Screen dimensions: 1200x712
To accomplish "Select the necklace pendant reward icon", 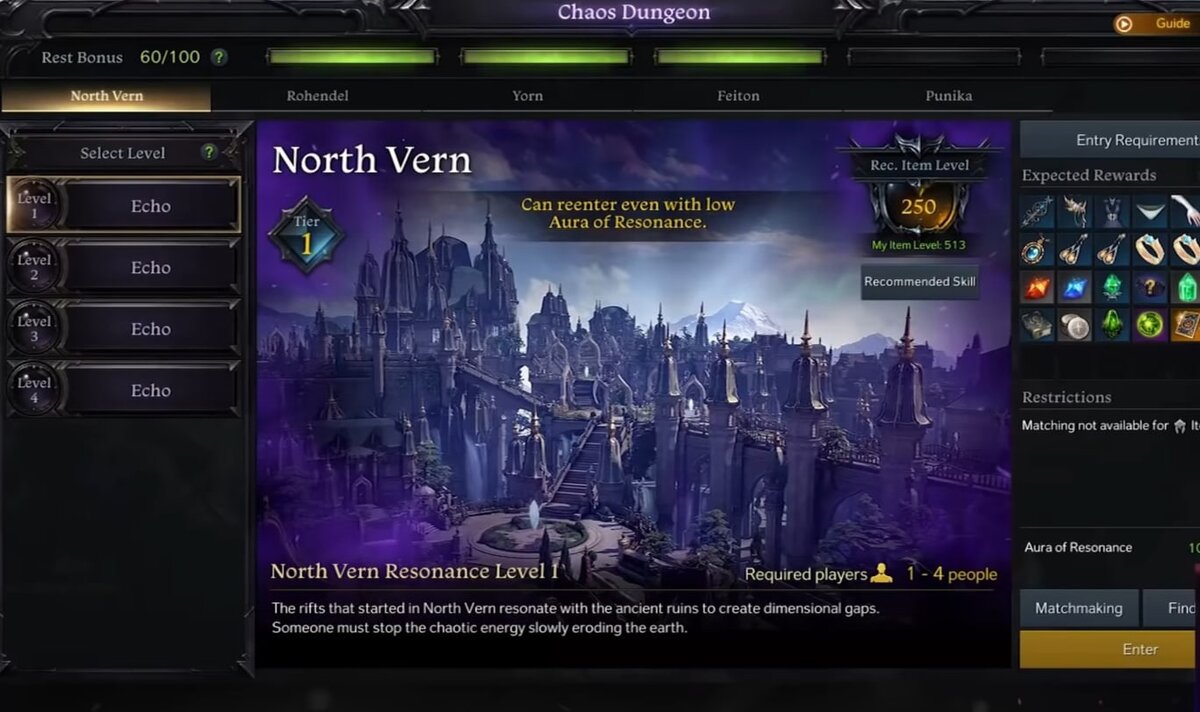I will (1037, 249).
